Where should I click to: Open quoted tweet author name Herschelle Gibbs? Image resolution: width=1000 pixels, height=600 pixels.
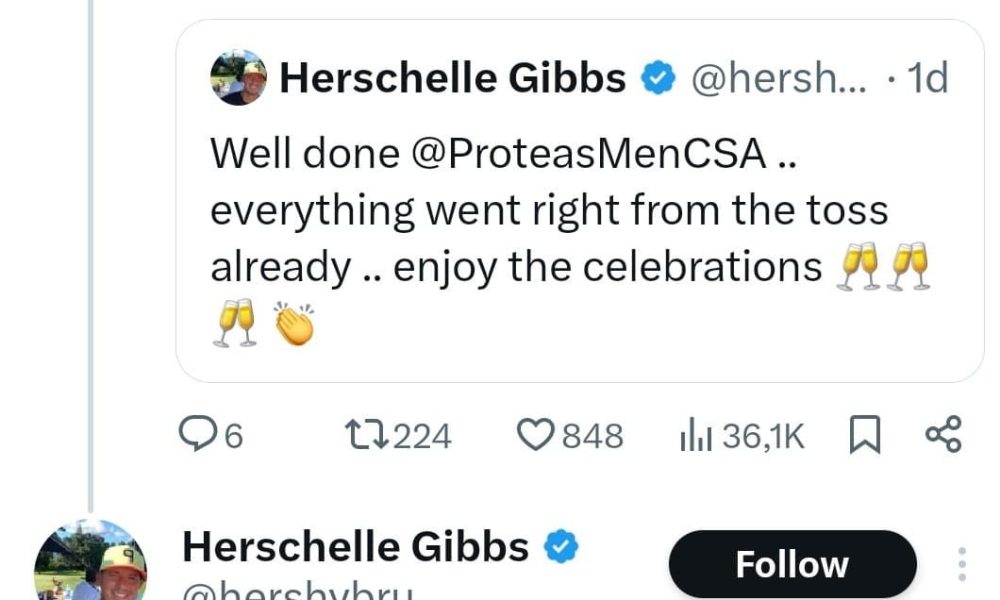453,78
